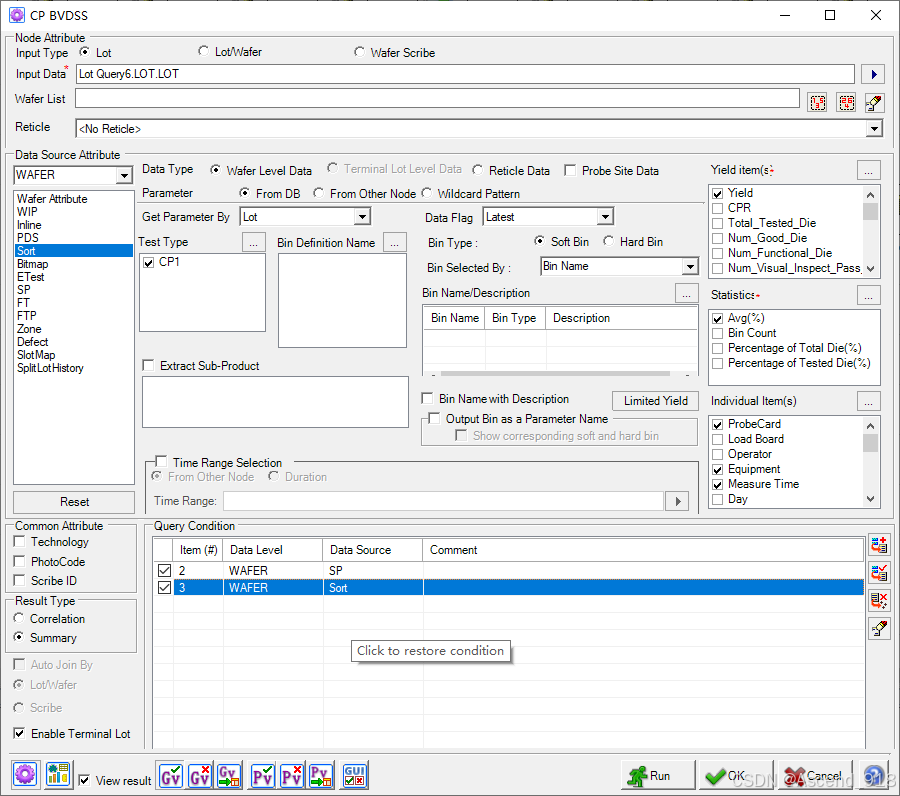
Task: Clear Wafer List with brush icon
Action: click(874, 103)
